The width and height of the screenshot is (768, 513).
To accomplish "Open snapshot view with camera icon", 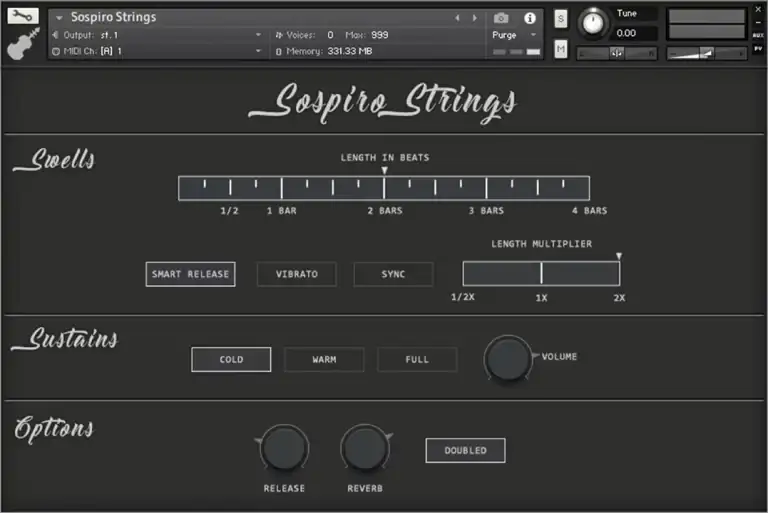I will pos(501,19).
